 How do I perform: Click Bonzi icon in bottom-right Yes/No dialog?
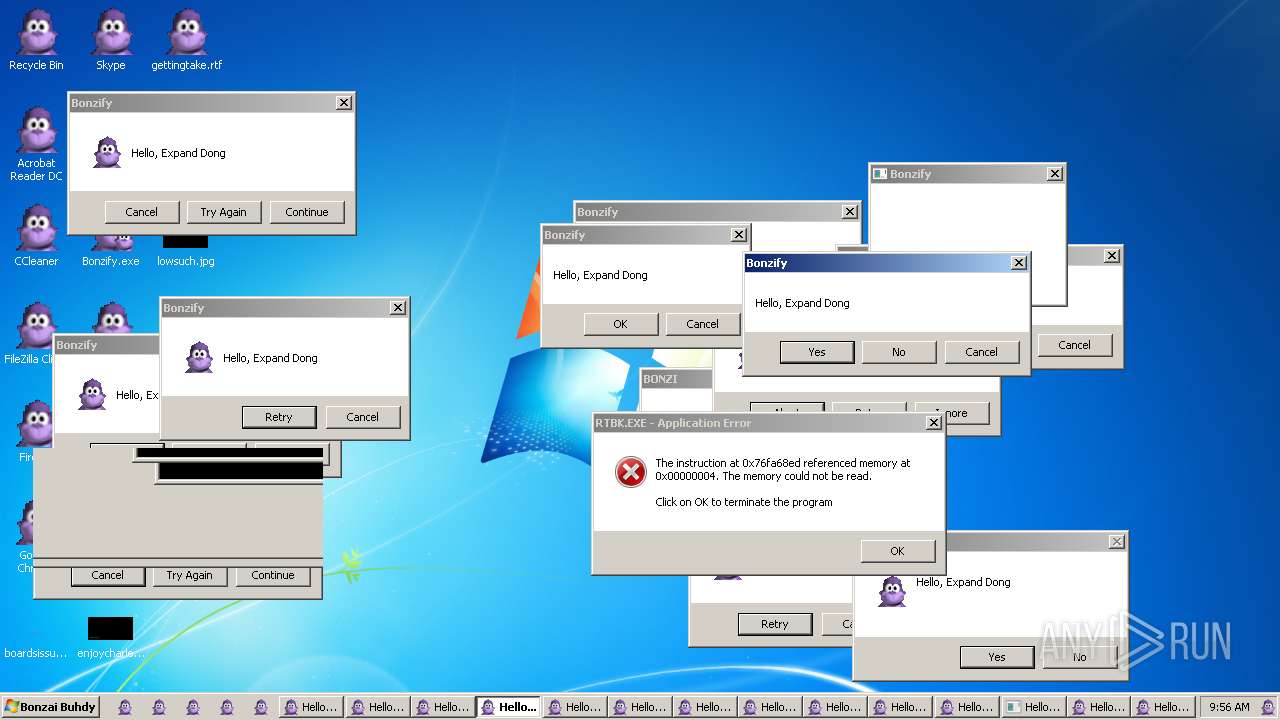coord(892,591)
